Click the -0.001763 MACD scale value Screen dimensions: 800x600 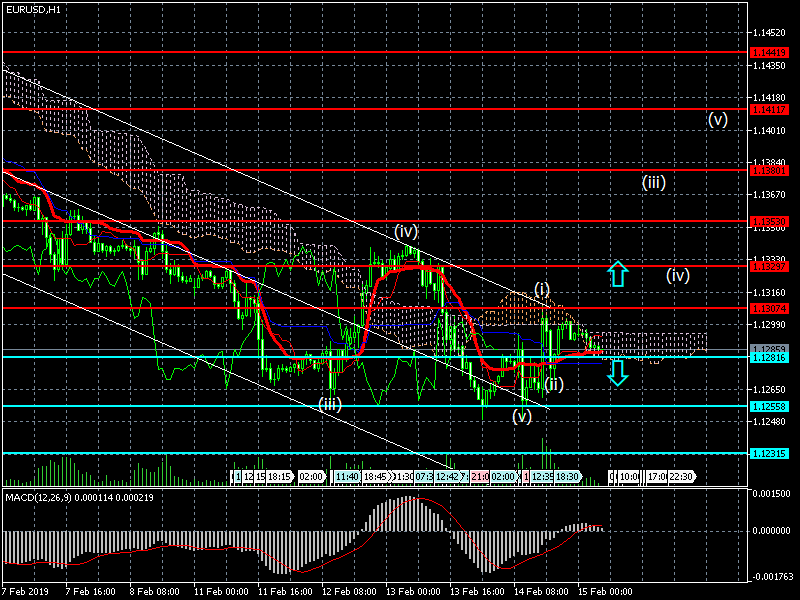[772, 577]
